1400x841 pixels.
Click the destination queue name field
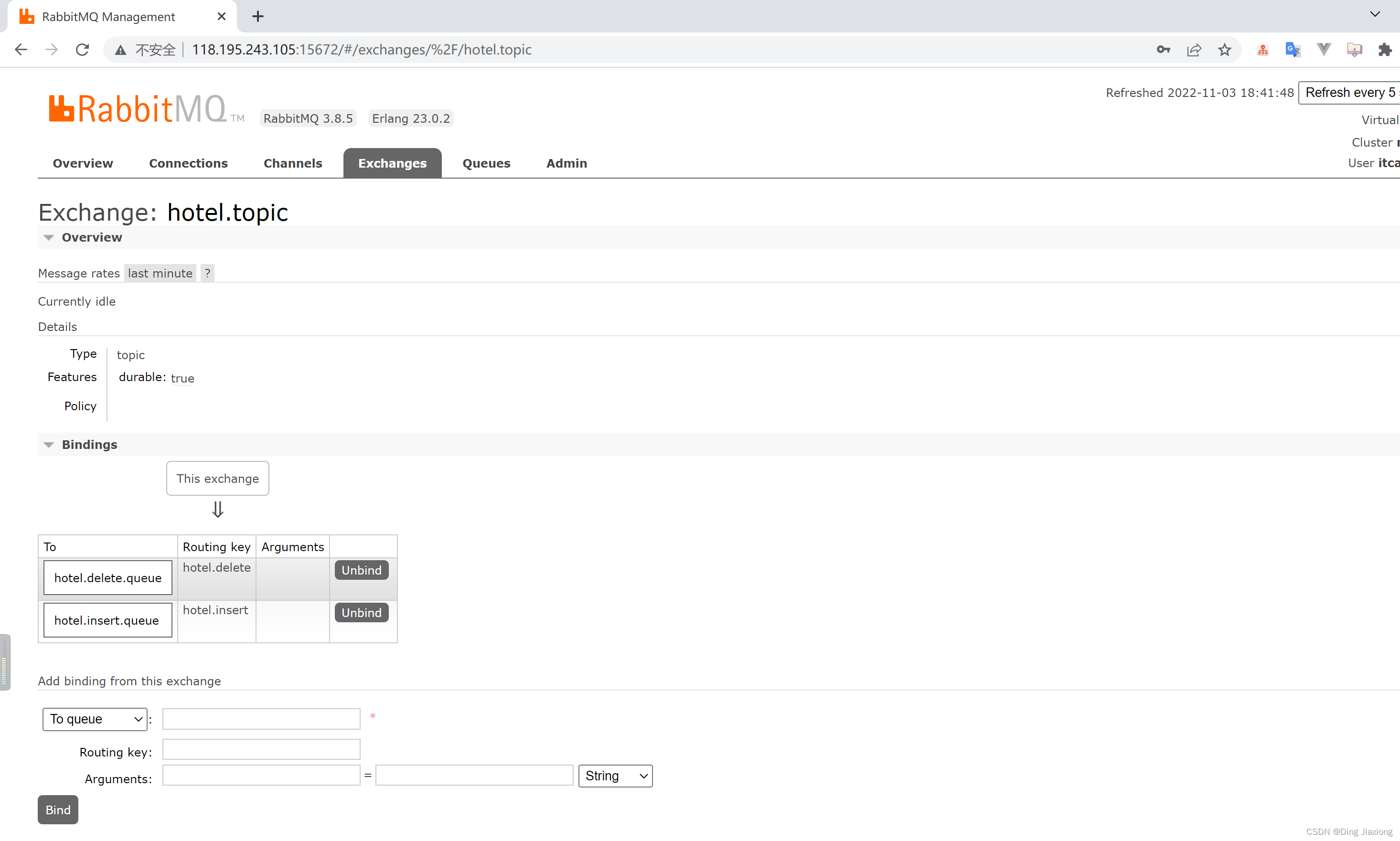click(261, 719)
